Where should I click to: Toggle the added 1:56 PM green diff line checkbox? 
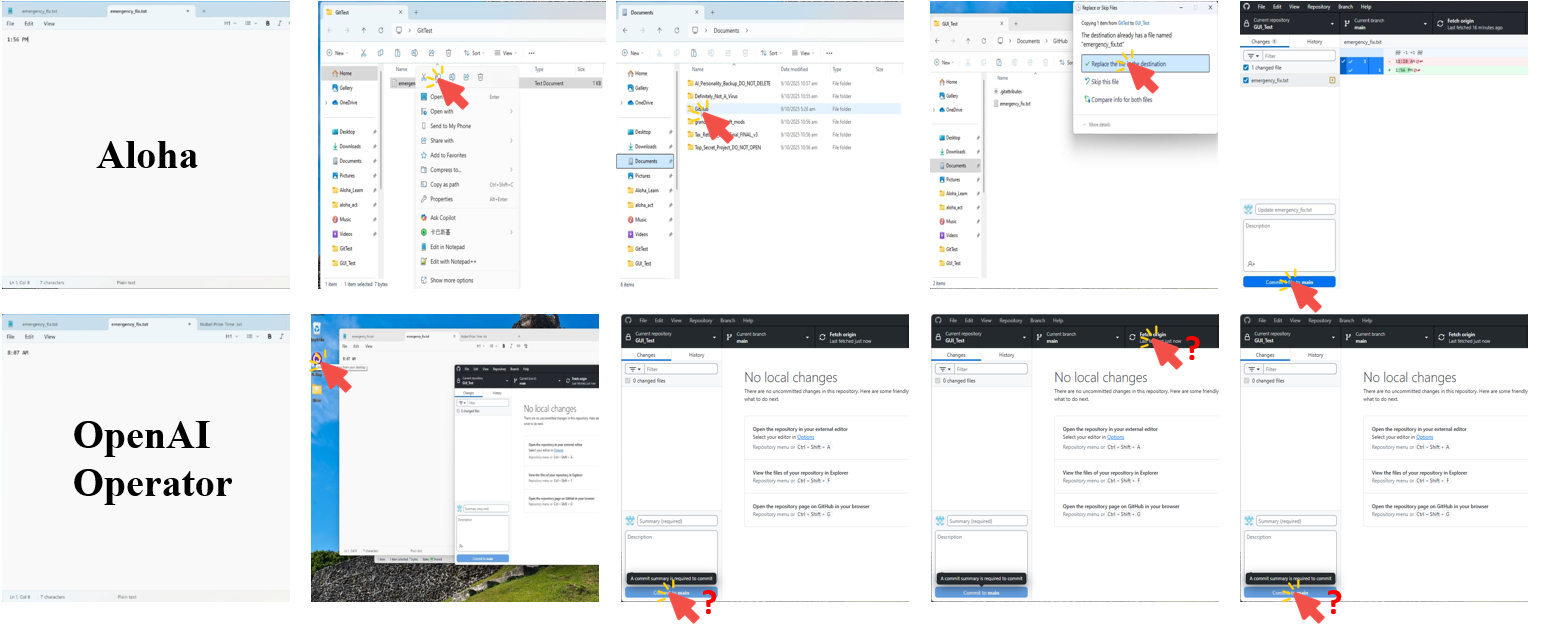tap(1350, 70)
